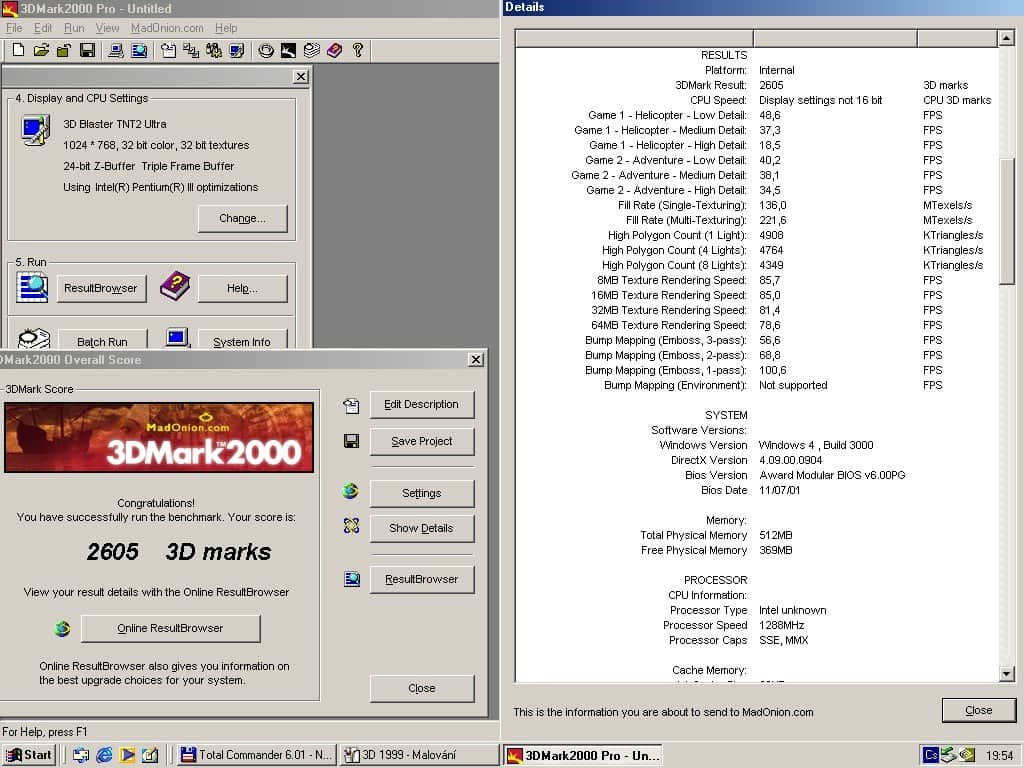Image resolution: width=1024 pixels, height=768 pixels.
Task: Switch to 3D 1999 - Malování taskbar window
Action: 419,755
